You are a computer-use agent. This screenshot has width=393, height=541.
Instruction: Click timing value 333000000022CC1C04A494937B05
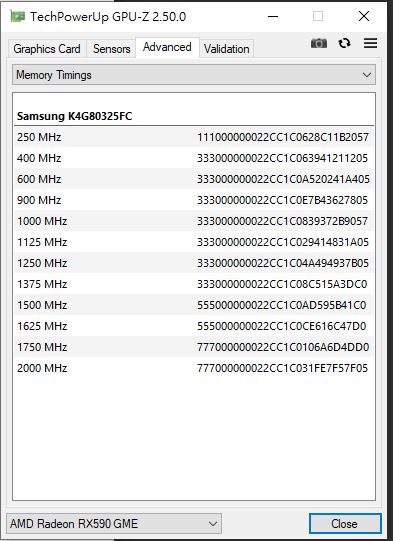283,263
